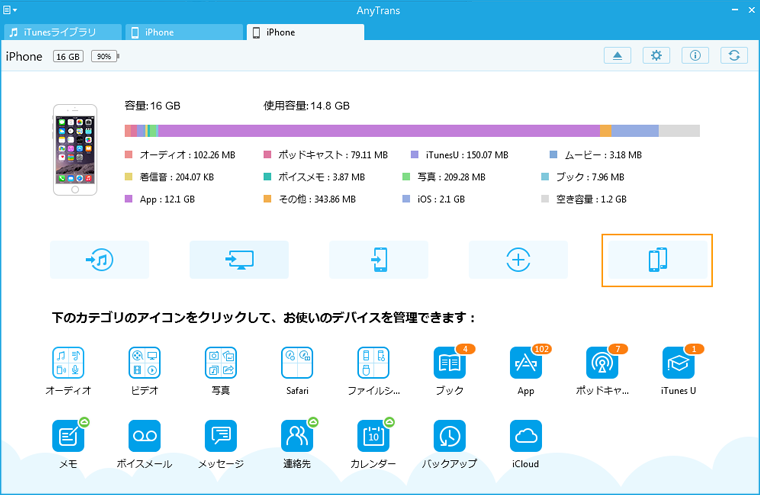Click the refresh icon
The width and height of the screenshot is (760, 495).
[x=734, y=56]
